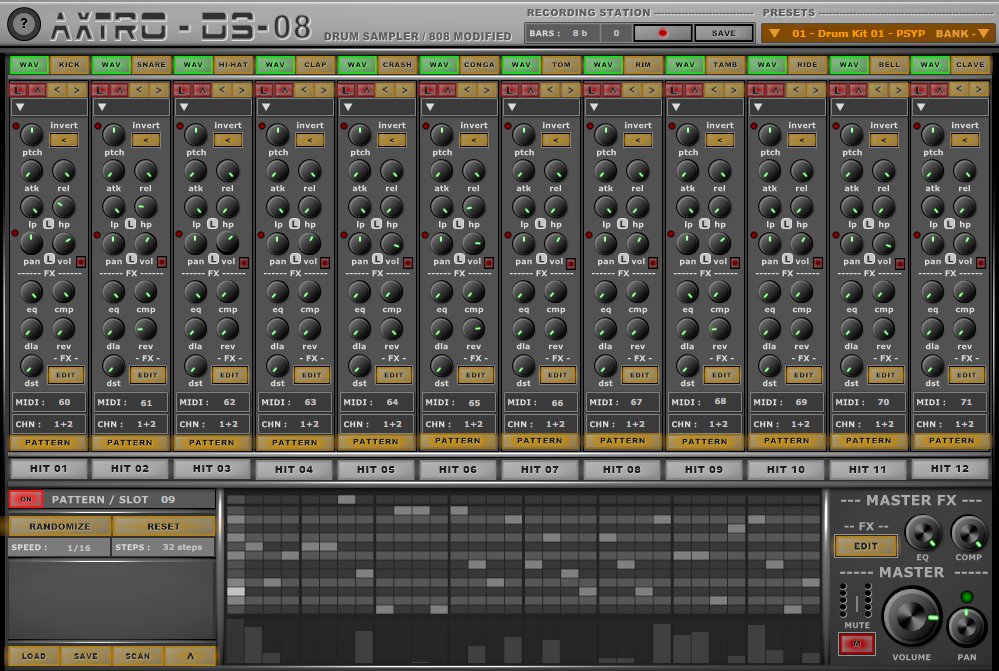Viewport: 999px width, 671px height.
Task: Click the RANDOMIZE pattern button
Action: point(59,526)
